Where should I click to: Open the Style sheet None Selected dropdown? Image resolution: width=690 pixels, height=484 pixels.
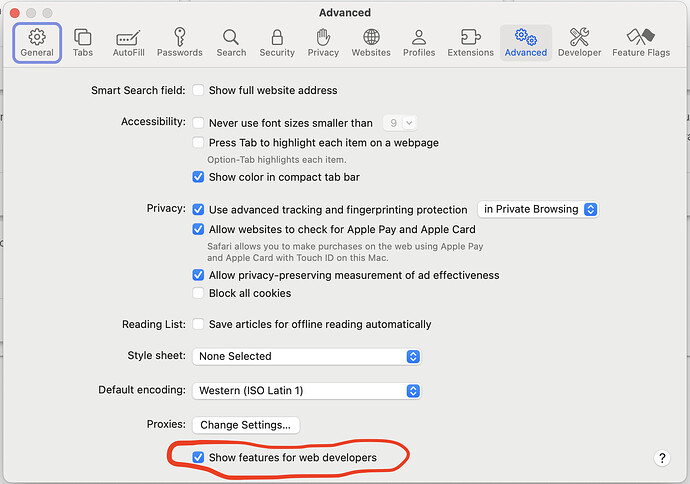click(307, 356)
